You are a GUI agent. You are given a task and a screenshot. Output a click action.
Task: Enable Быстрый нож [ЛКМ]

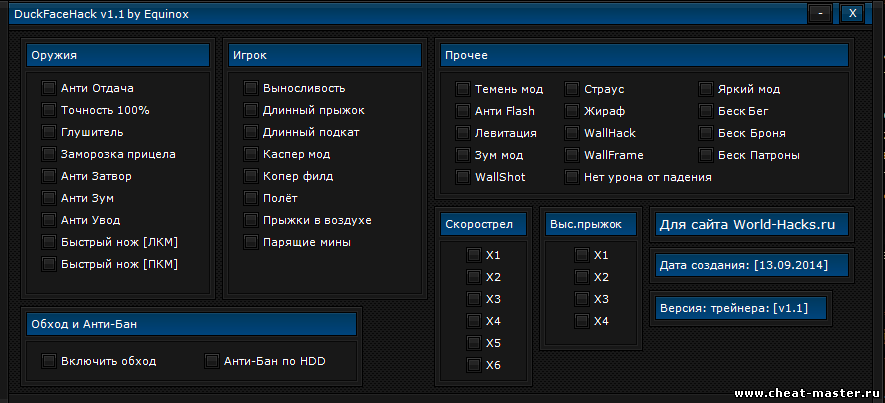click(x=49, y=242)
